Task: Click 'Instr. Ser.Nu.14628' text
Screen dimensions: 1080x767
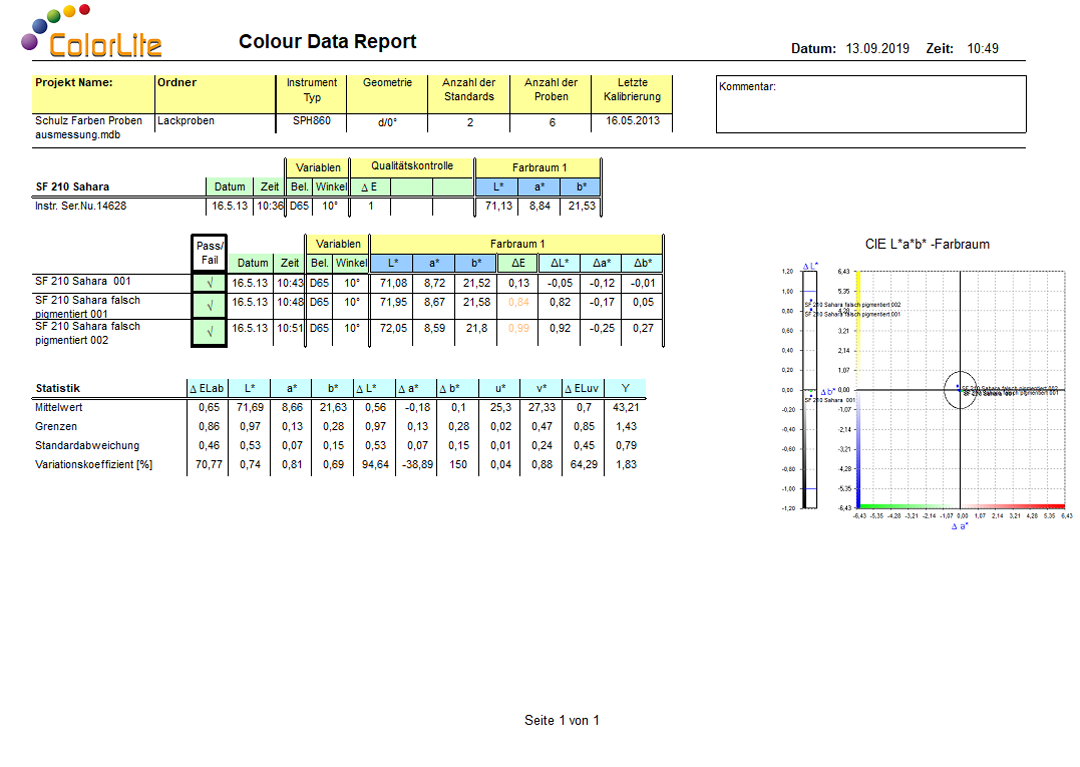Action: (81, 206)
